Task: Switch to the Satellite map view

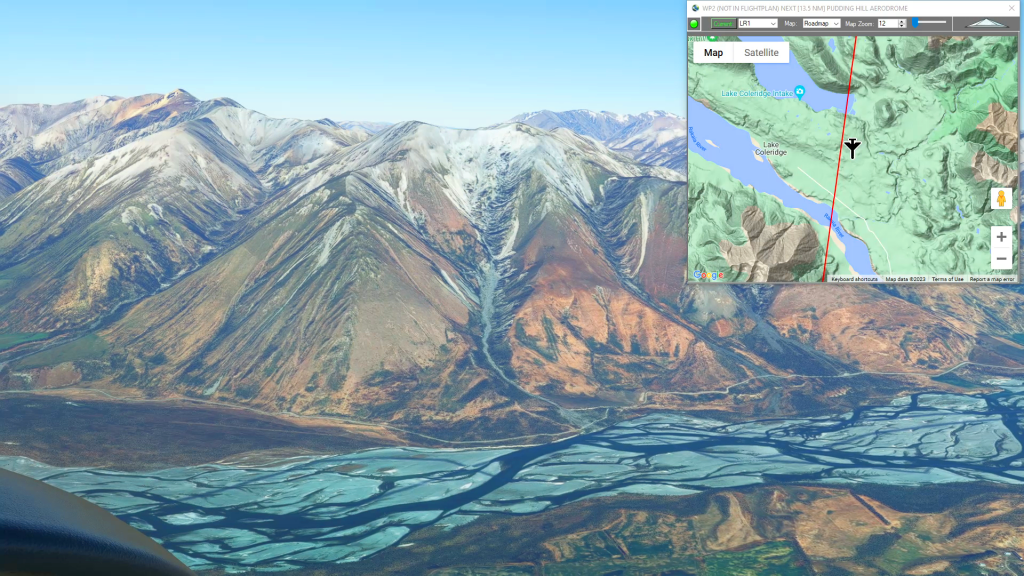Action: pyautogui.click(x=761, y=53)
